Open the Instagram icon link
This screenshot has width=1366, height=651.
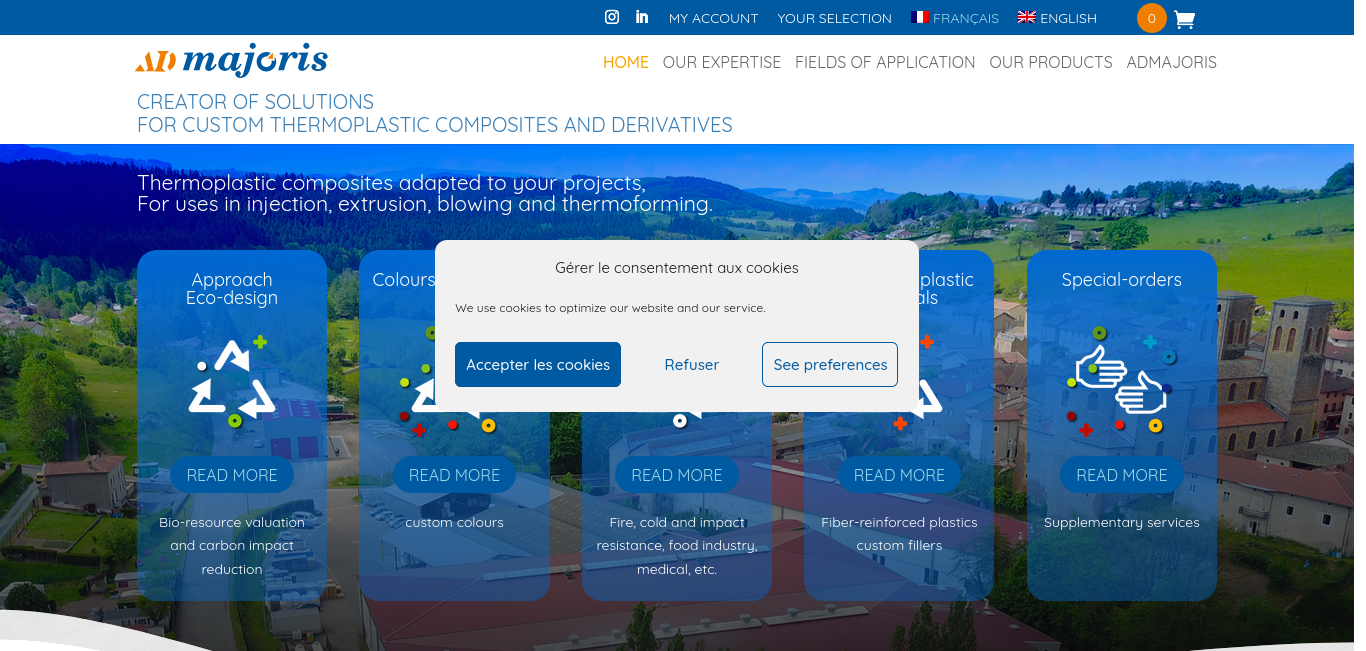click(x=612, y=17)
